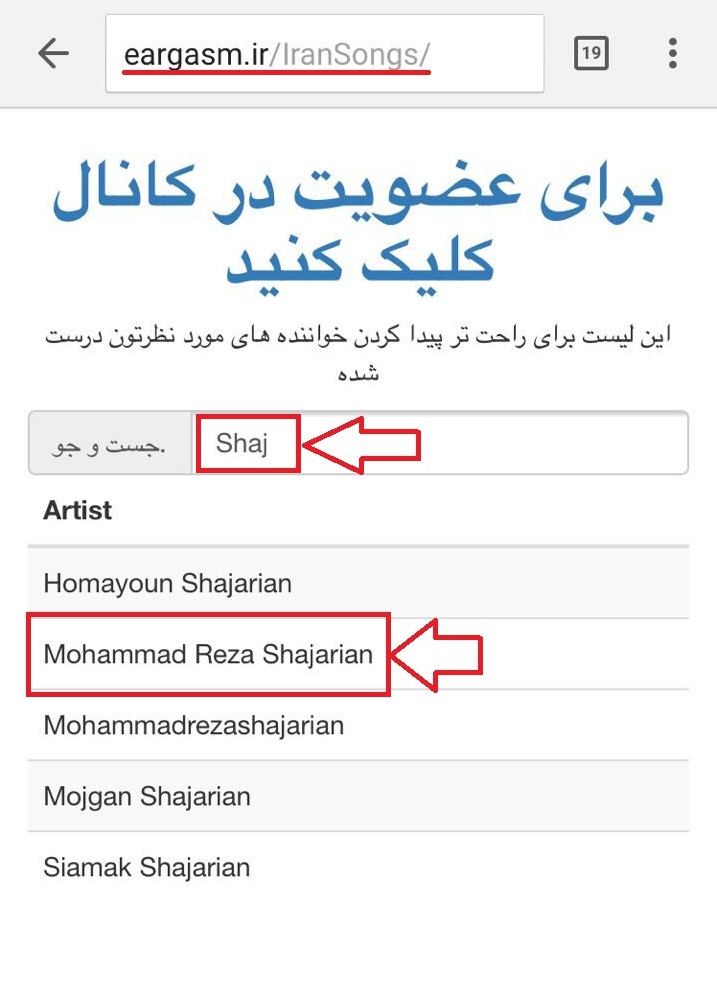The image size is (717, 1003).
Task: Open the browser three-dot overflow menu
Action: pyautogui.click(x=672, y=53)
